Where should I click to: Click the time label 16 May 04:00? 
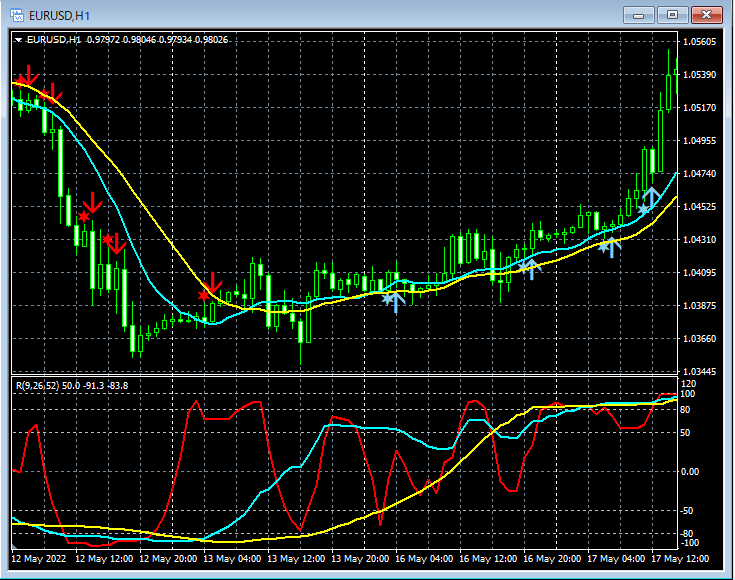coord(424,559)
